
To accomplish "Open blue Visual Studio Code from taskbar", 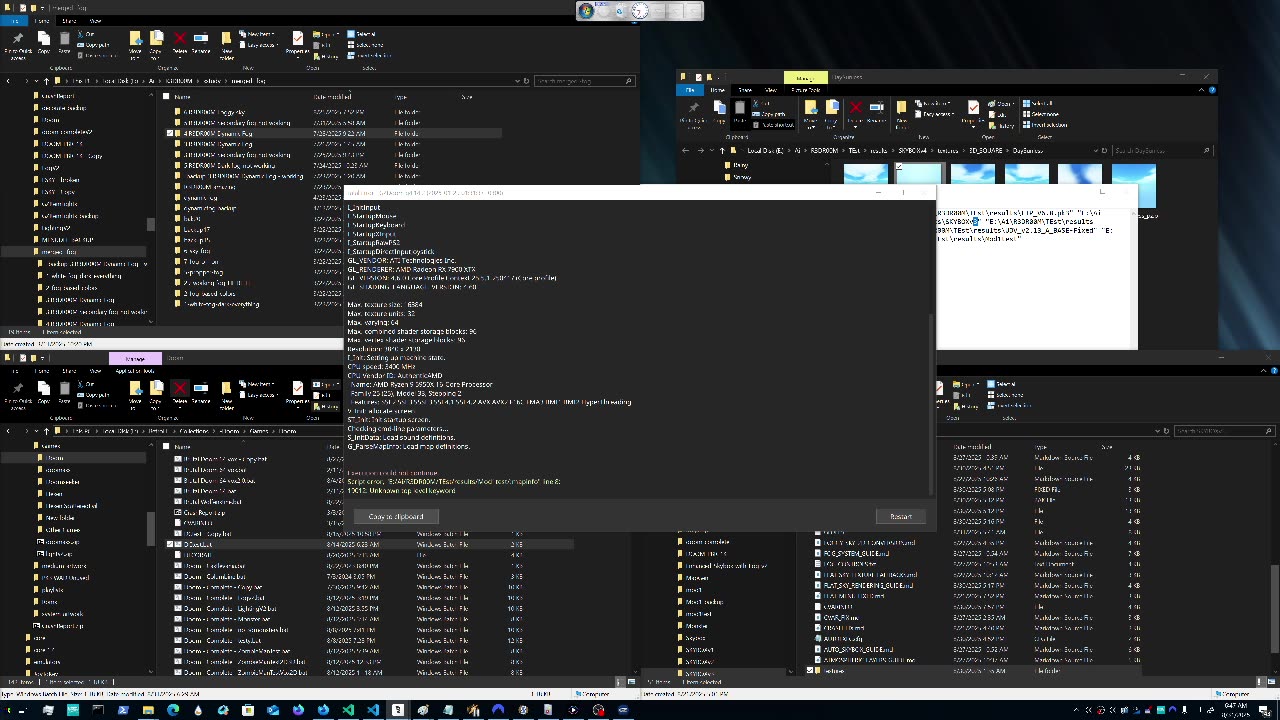I will coord(373,710).
